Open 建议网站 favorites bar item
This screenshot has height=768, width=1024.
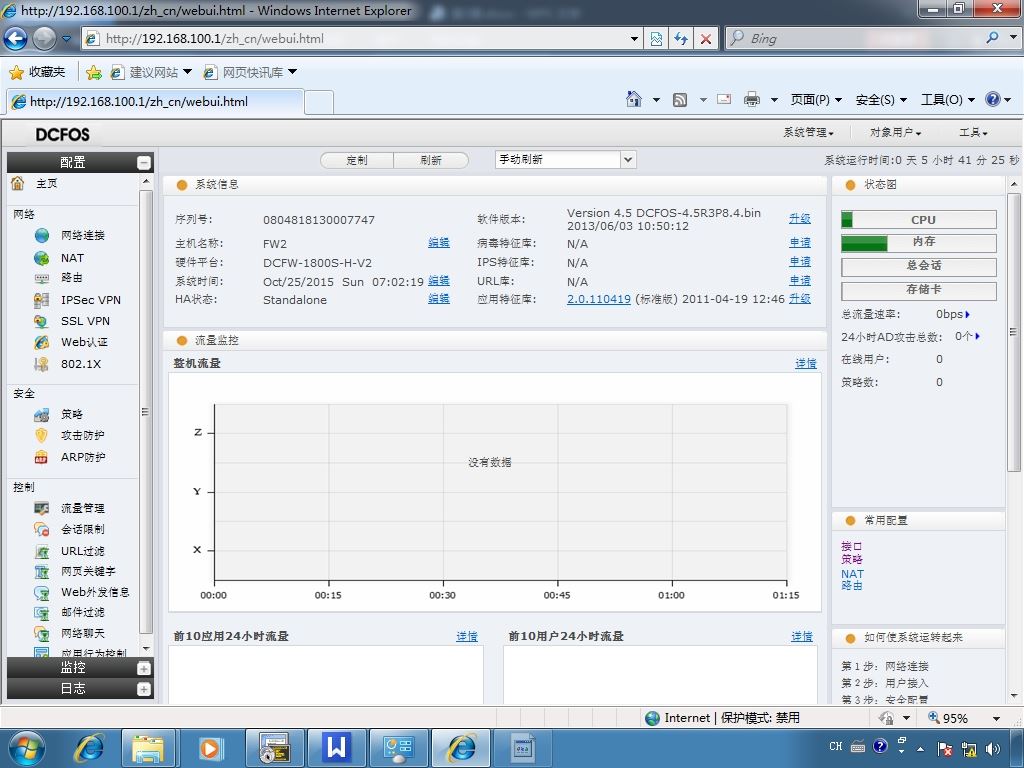(x=151, y=72)
